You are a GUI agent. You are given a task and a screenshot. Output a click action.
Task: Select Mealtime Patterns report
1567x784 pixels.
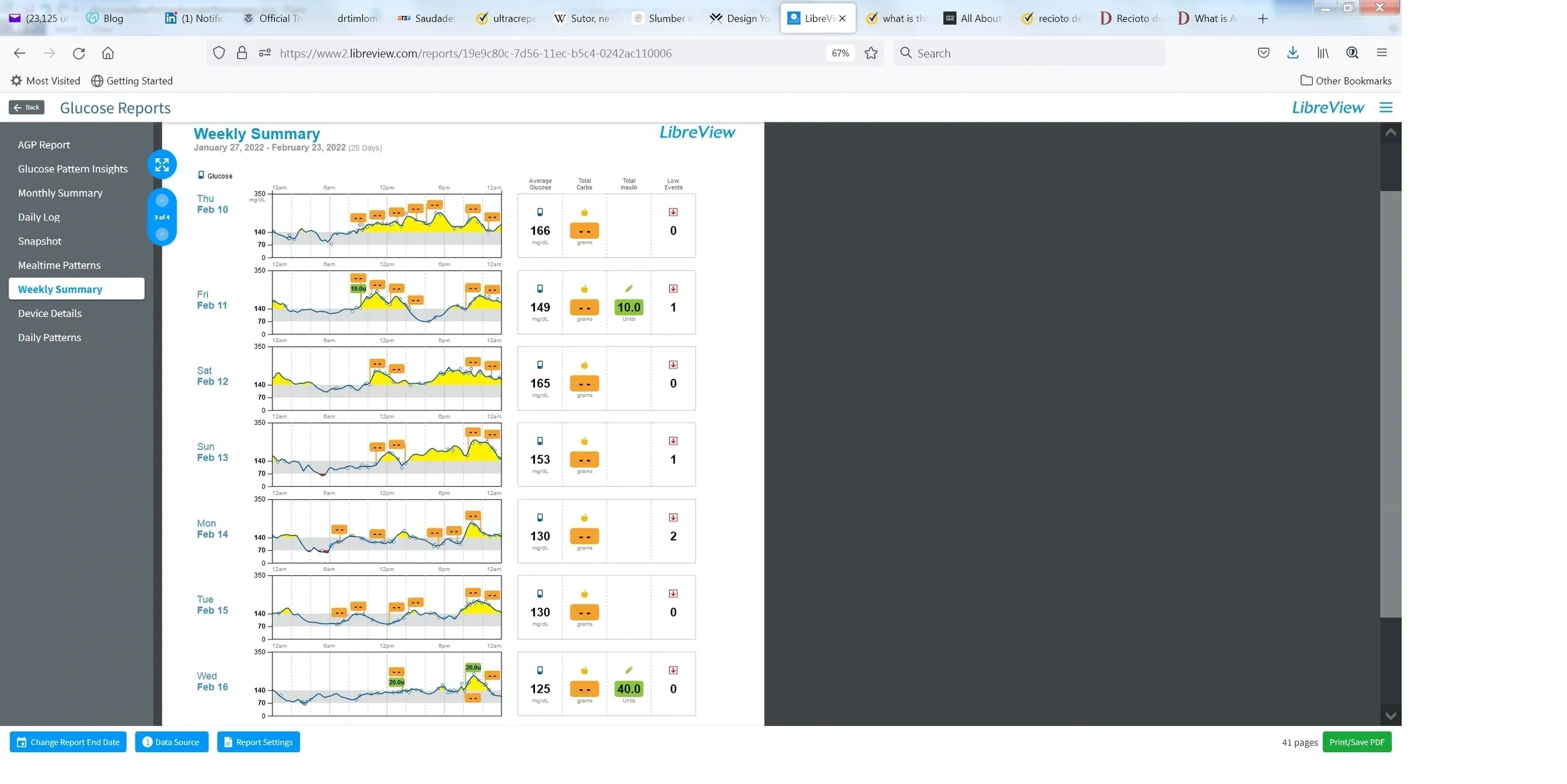coord(59,266)
